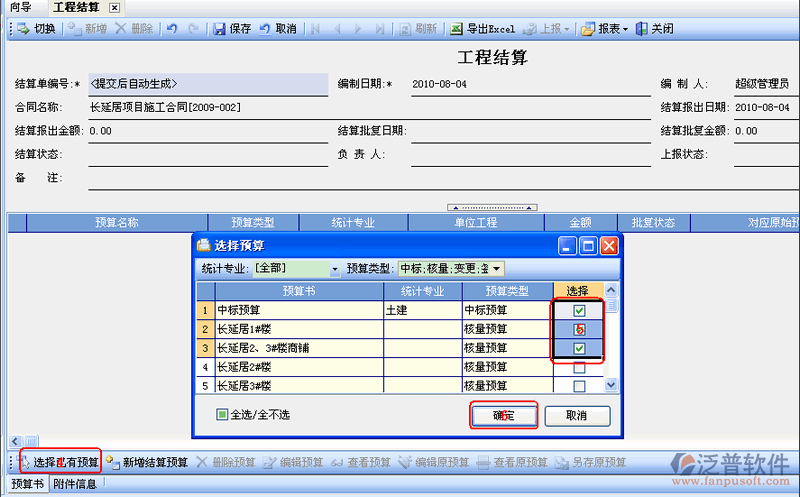Check the 长延居2#楼 row checkbox
This screenshot has width=800, height=497.
coord(579,367)
